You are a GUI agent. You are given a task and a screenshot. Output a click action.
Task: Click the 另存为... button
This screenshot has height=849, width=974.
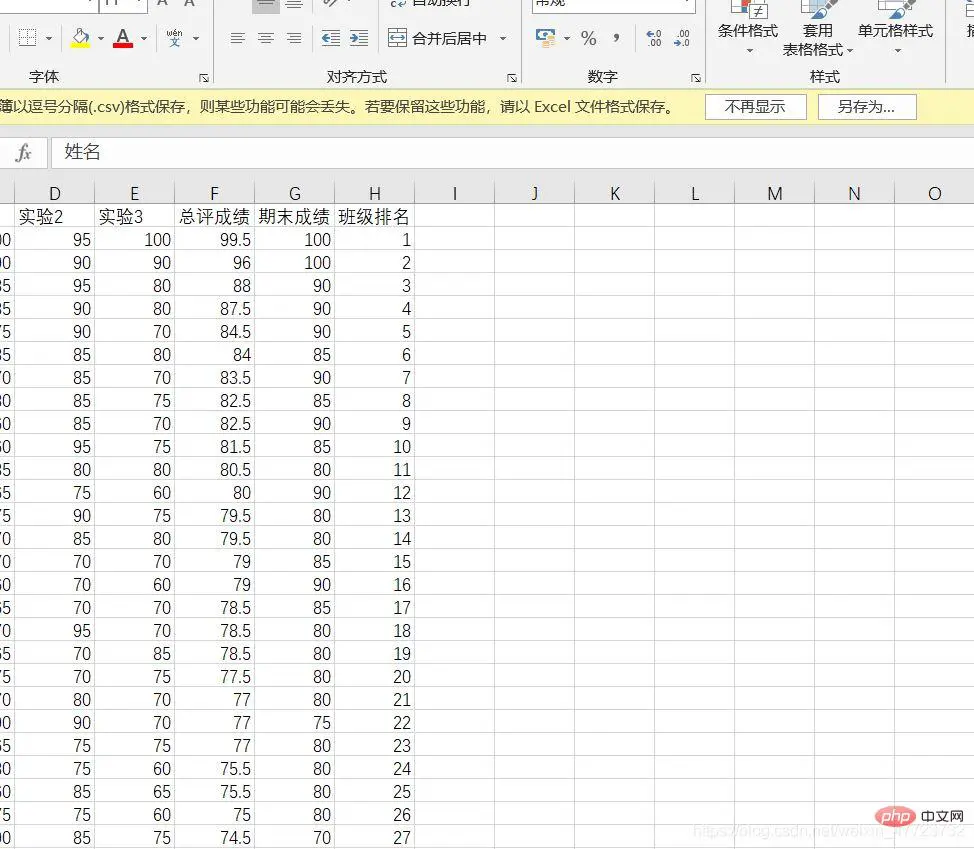click(x=866, y=107)
